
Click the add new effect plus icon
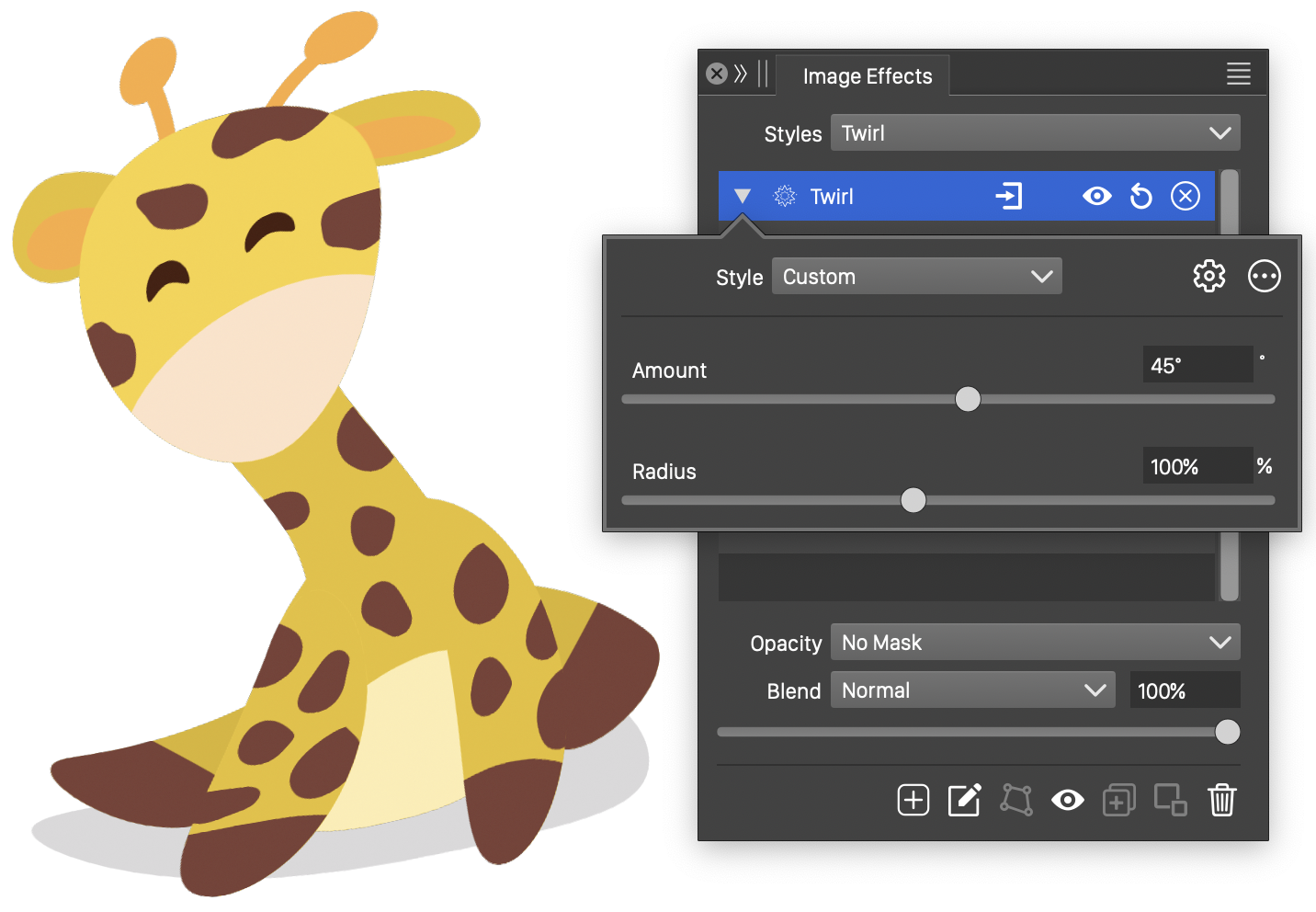pos(913,800)
